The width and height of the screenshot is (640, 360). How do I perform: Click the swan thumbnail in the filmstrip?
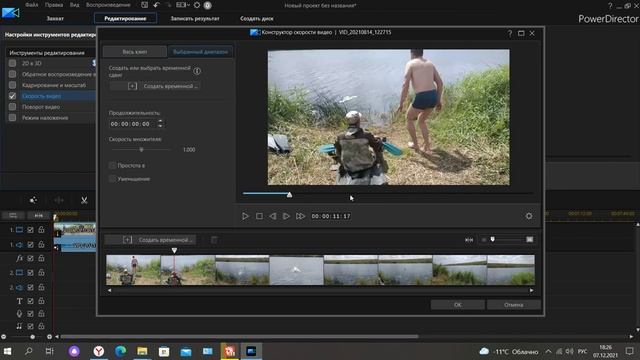tap(296, 270)
